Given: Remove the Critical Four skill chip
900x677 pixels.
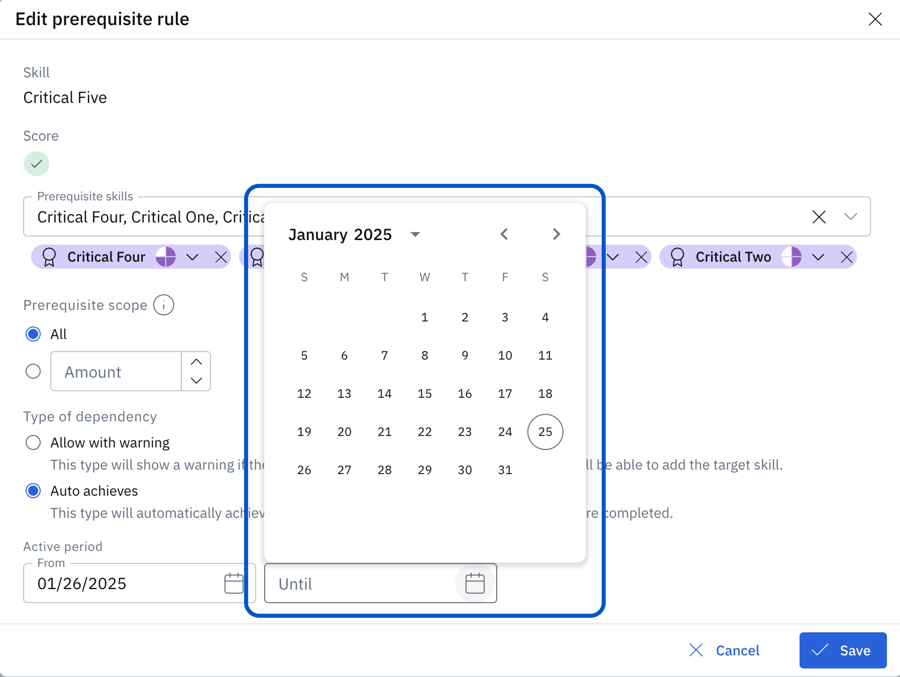Looking at the screenshot, I should coord(221,257).
